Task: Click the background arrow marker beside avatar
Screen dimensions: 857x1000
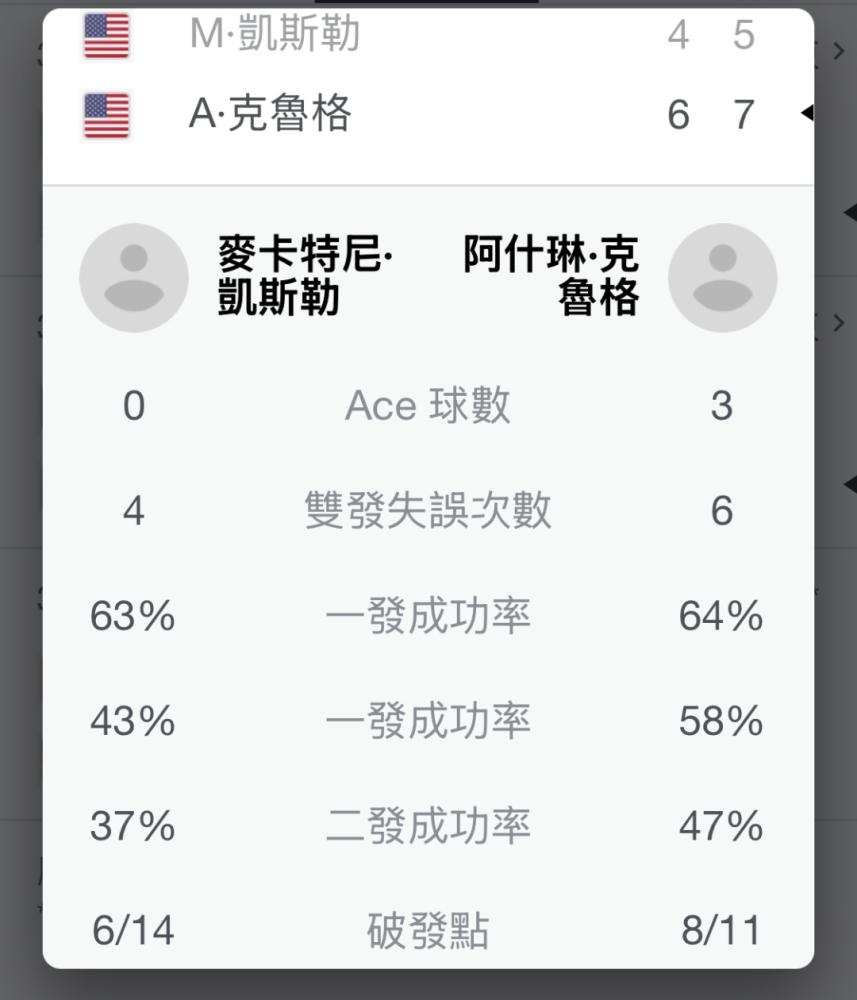Action: click(850, 211)
